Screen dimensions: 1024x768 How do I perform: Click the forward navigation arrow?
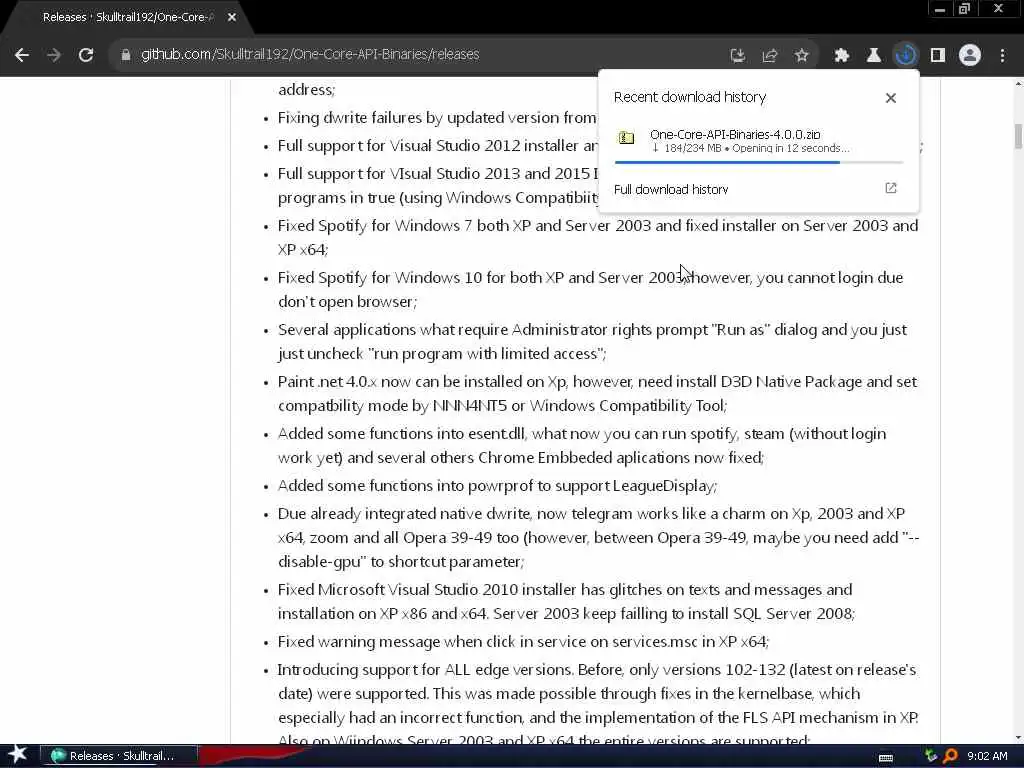pyautogui.click(x=54, y=55)
